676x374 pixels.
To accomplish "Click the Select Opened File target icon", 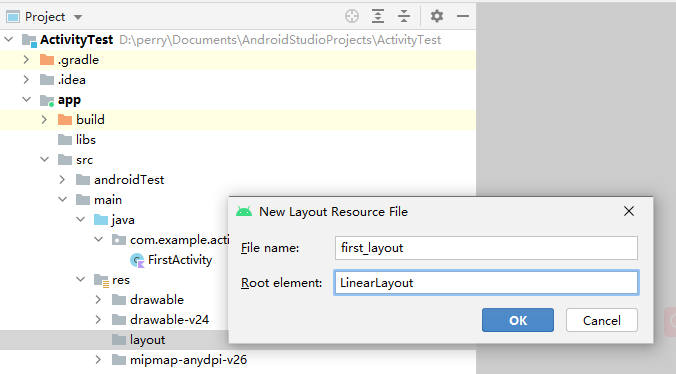I will 352,16.
